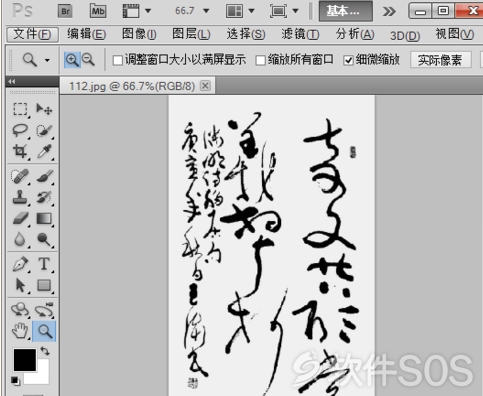Select the Eraser tool

[x=20, y=219]
